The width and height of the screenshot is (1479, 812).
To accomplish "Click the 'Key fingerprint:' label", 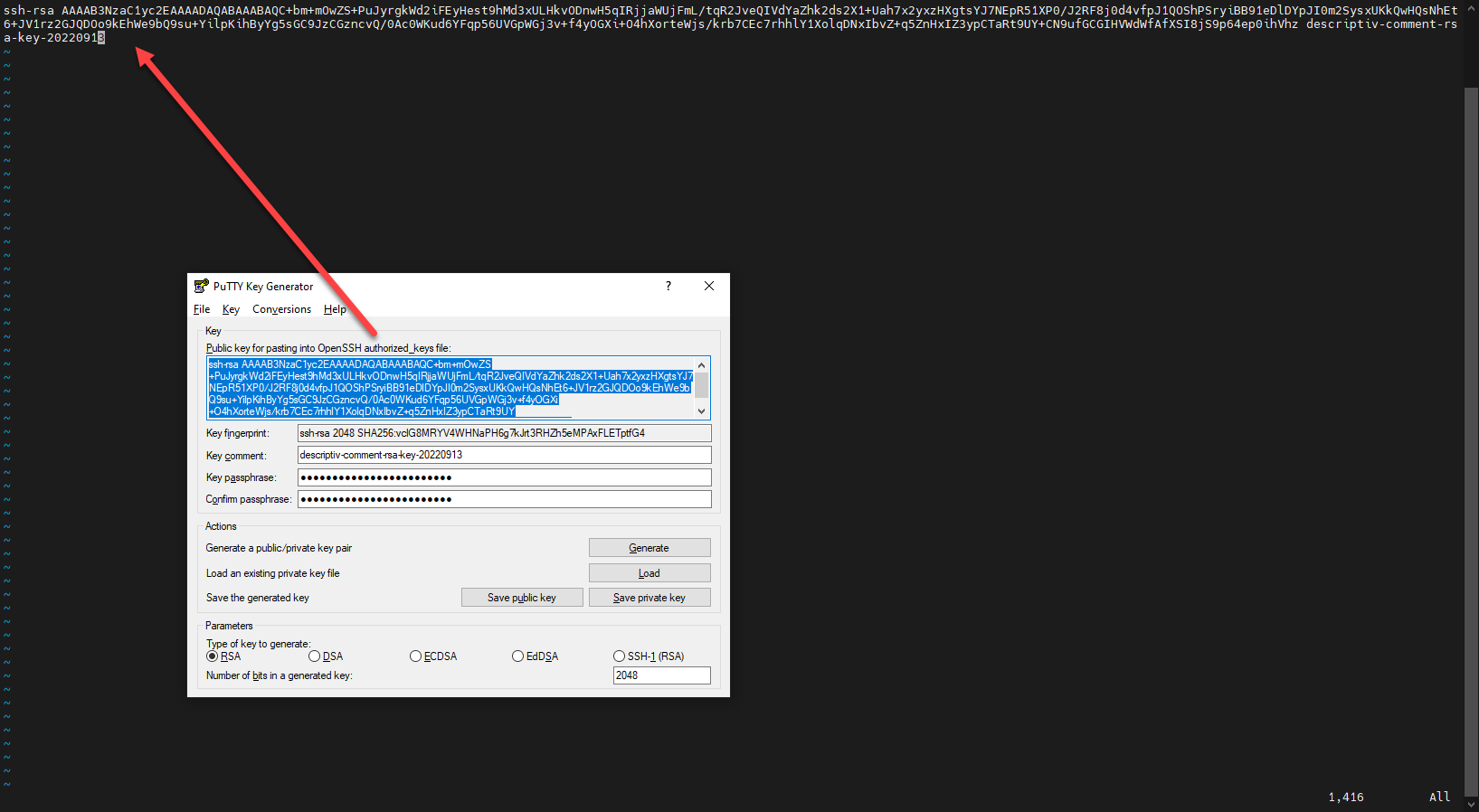I will (237, 433).
